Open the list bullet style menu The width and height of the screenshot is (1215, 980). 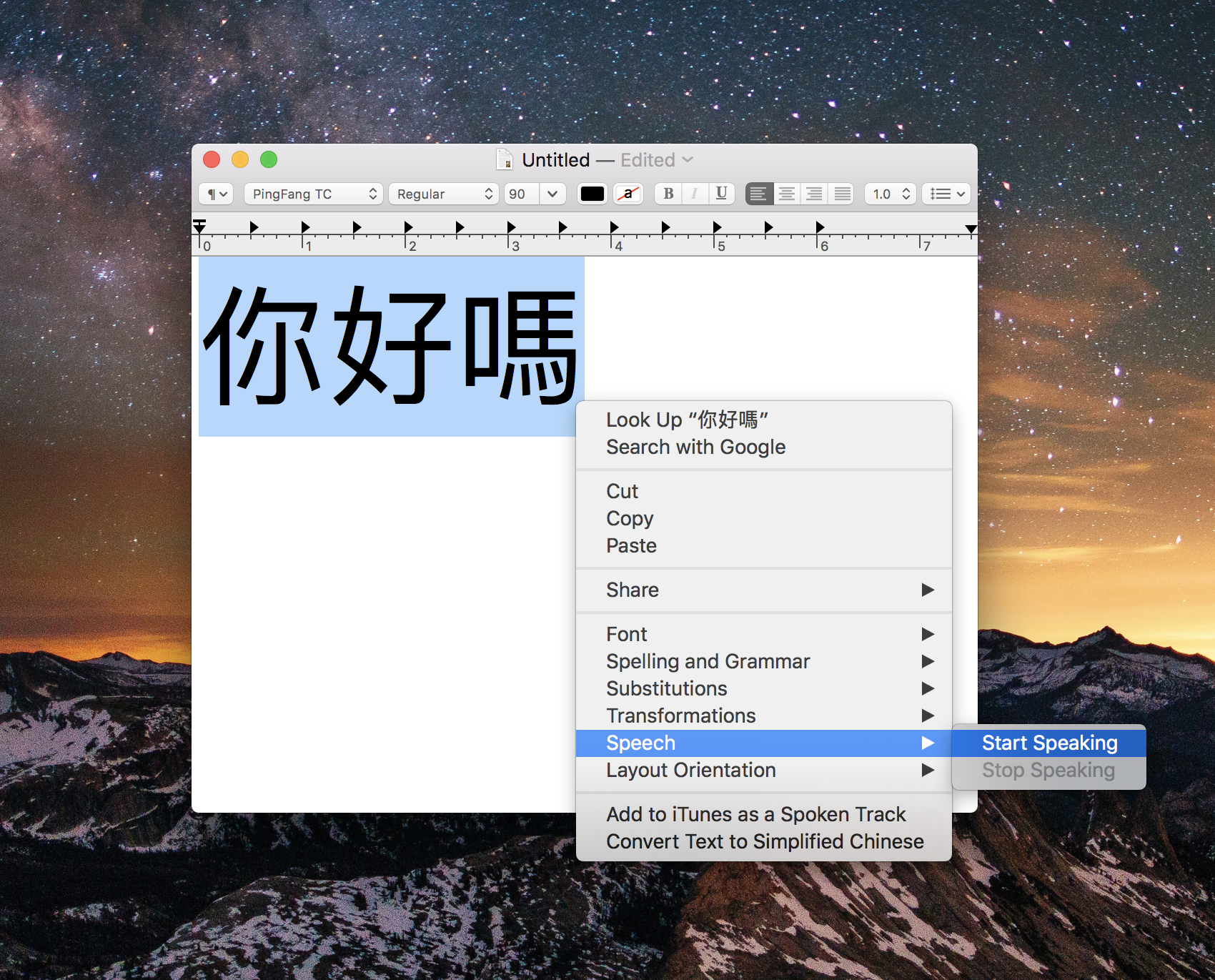(x=946, y=194)
